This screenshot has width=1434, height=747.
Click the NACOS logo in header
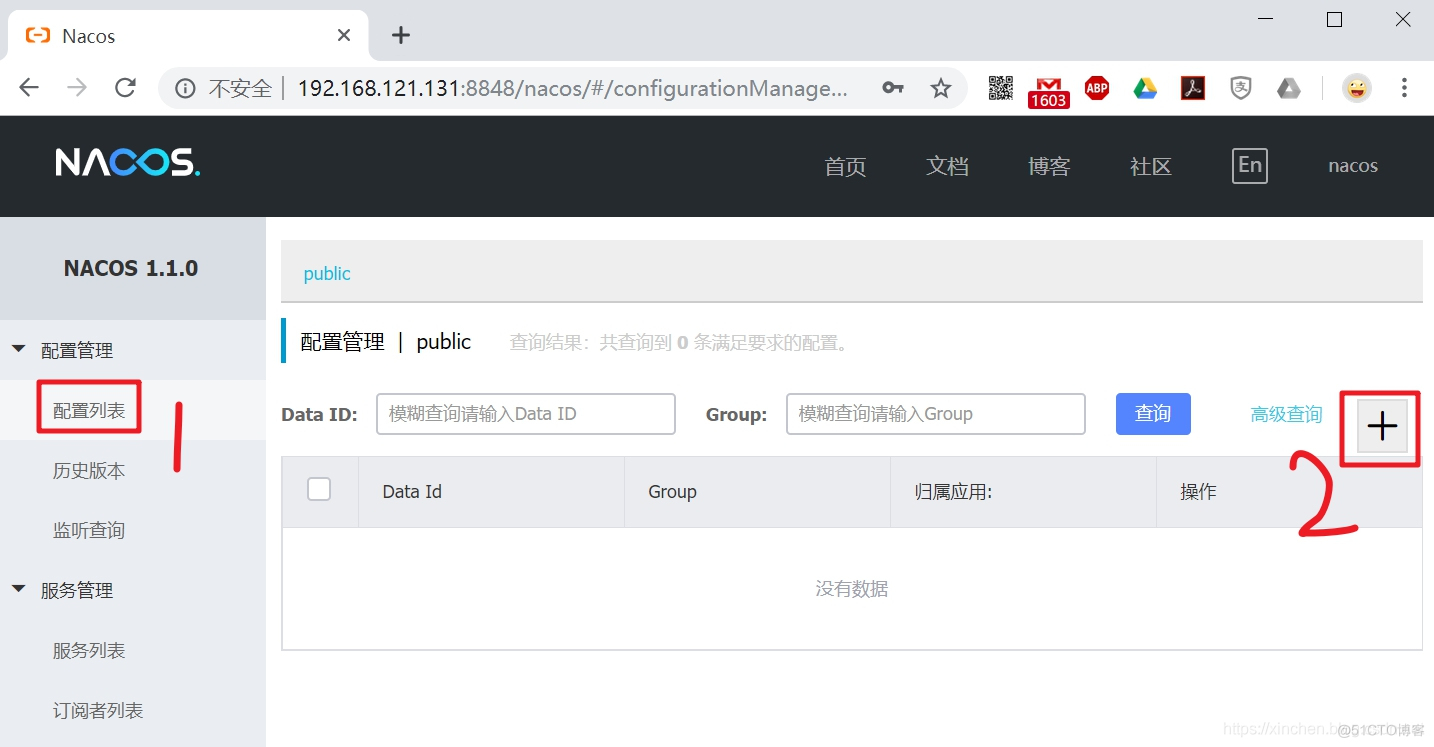pos(128,163)
